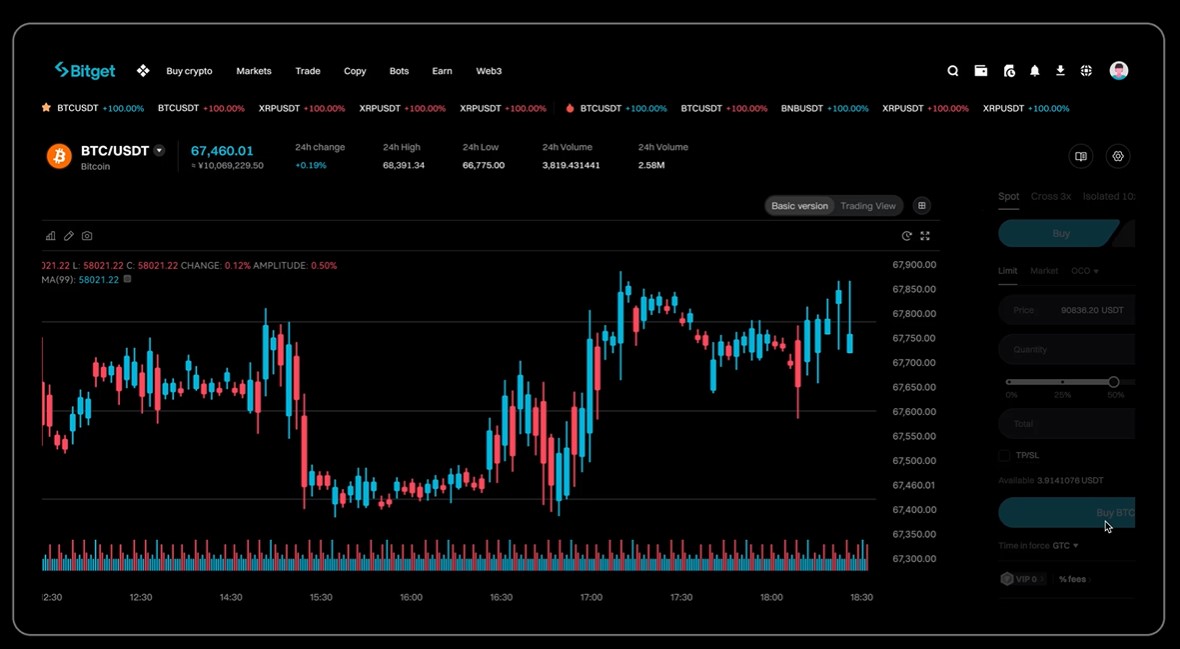
Task: Open the order history clock icon
Action: point(1009,71)
